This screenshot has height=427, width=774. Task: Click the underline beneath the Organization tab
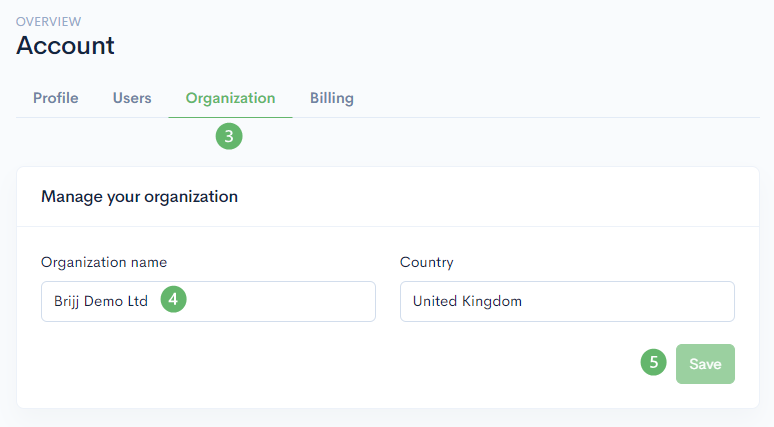tap(230, 117)
